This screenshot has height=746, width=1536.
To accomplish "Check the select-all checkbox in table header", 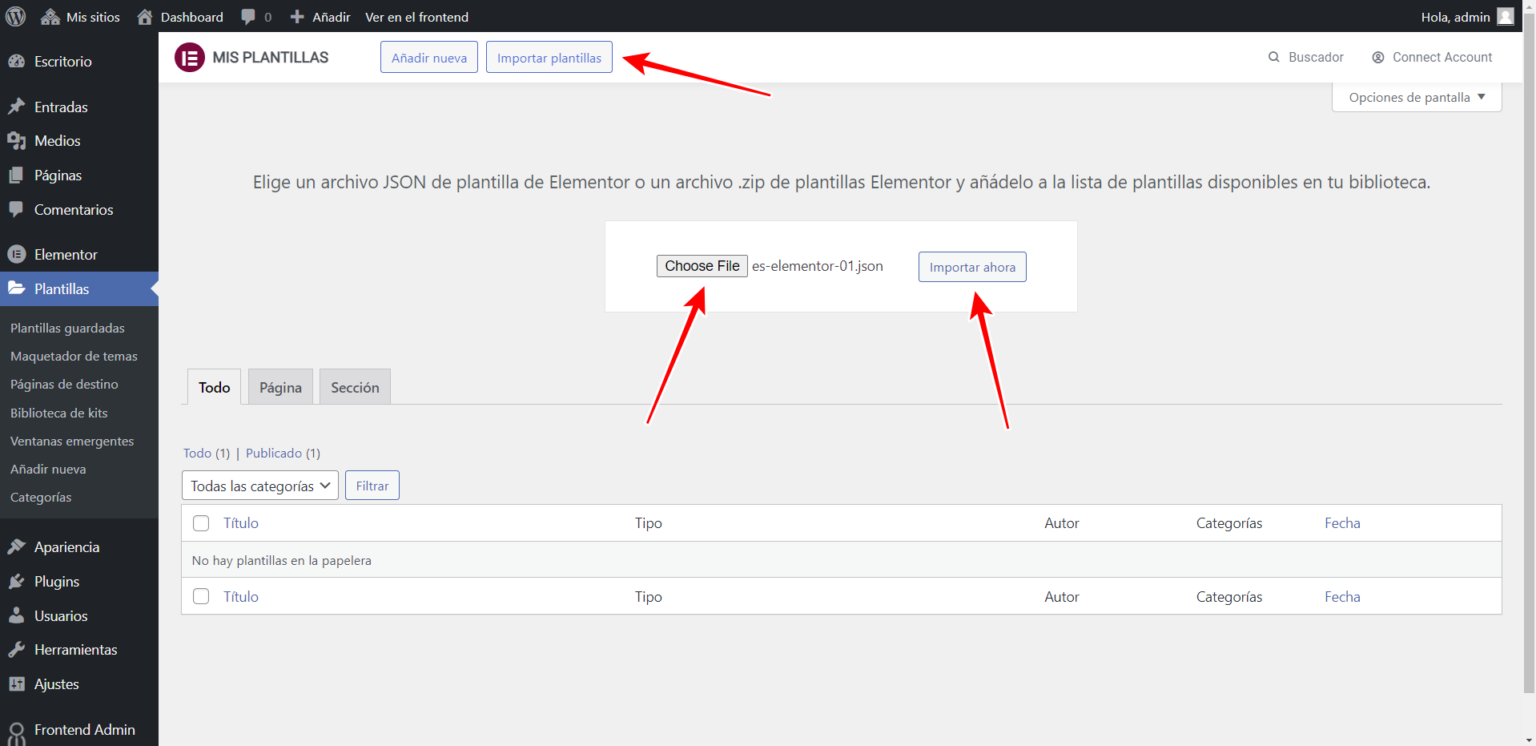I will pyautogui.click(x=201, y=523).
